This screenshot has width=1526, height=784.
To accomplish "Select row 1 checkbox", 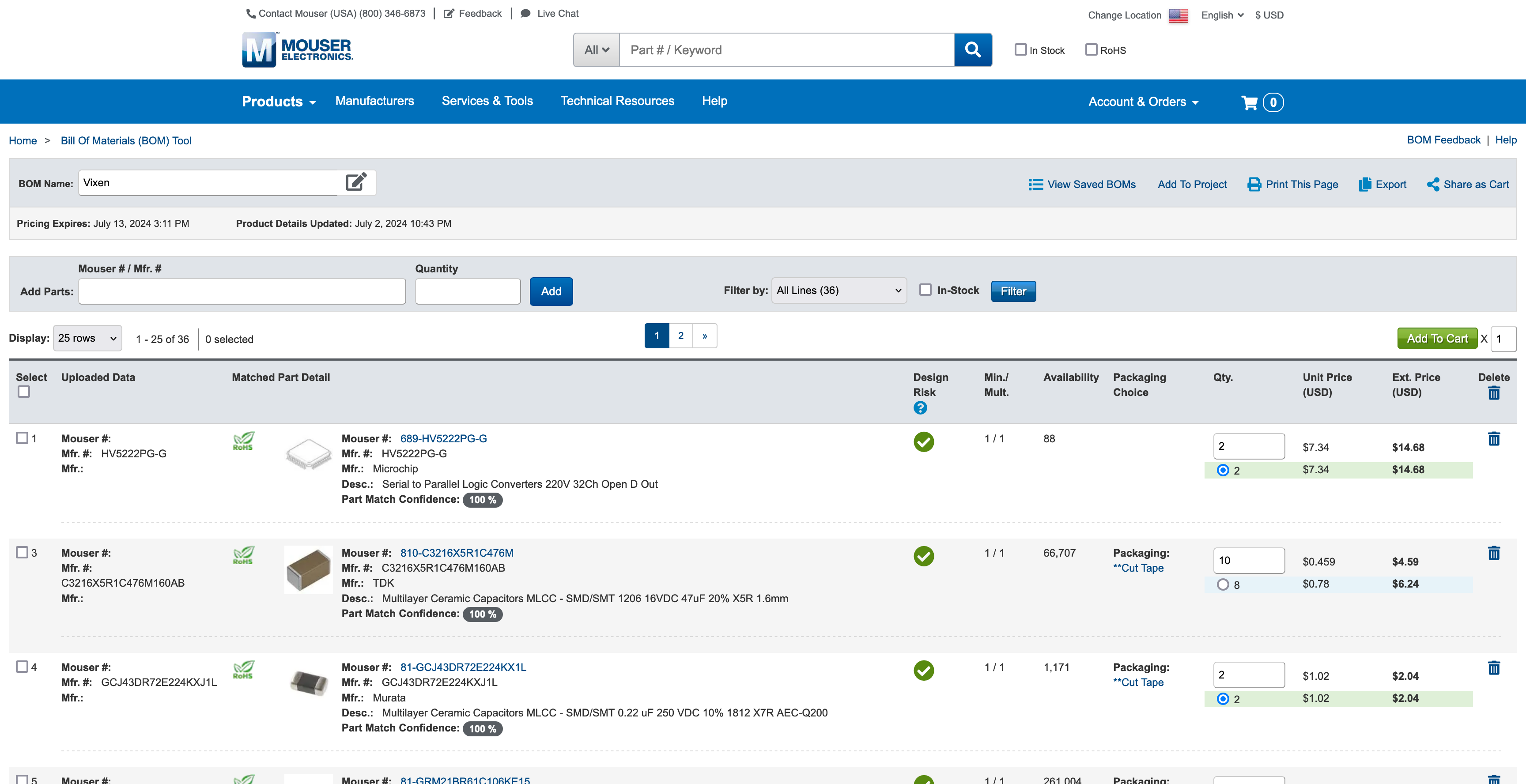I will point(22,437).
